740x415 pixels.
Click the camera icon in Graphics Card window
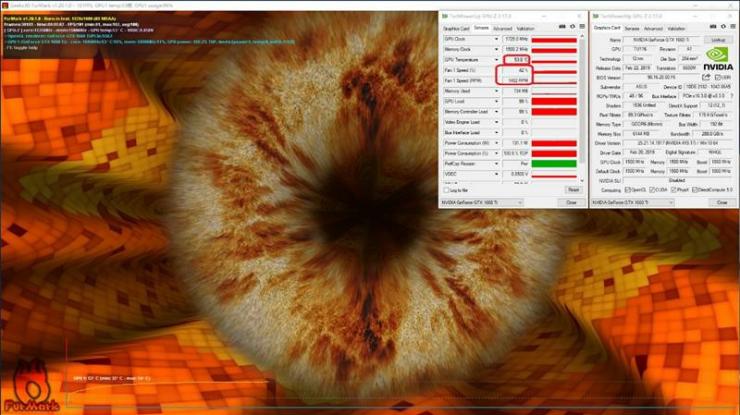713,27
